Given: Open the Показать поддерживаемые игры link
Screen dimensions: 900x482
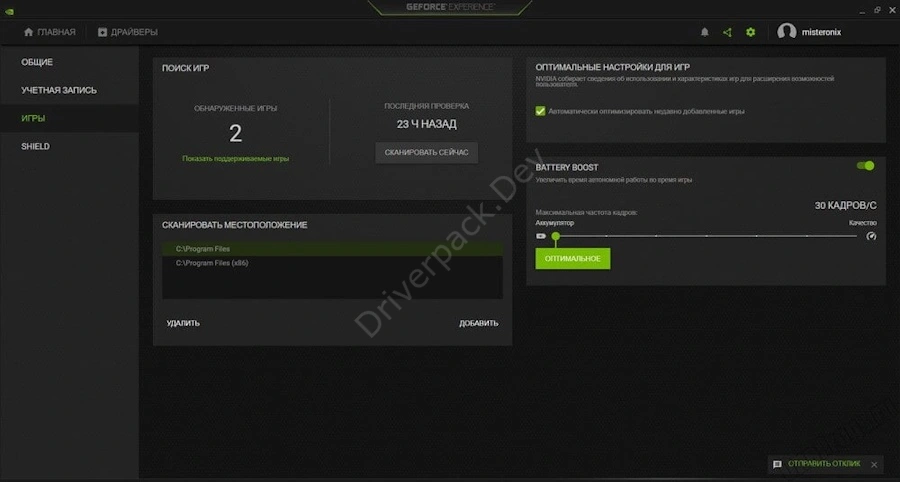Looking at the screenshot, I should (x=235, y=158).
